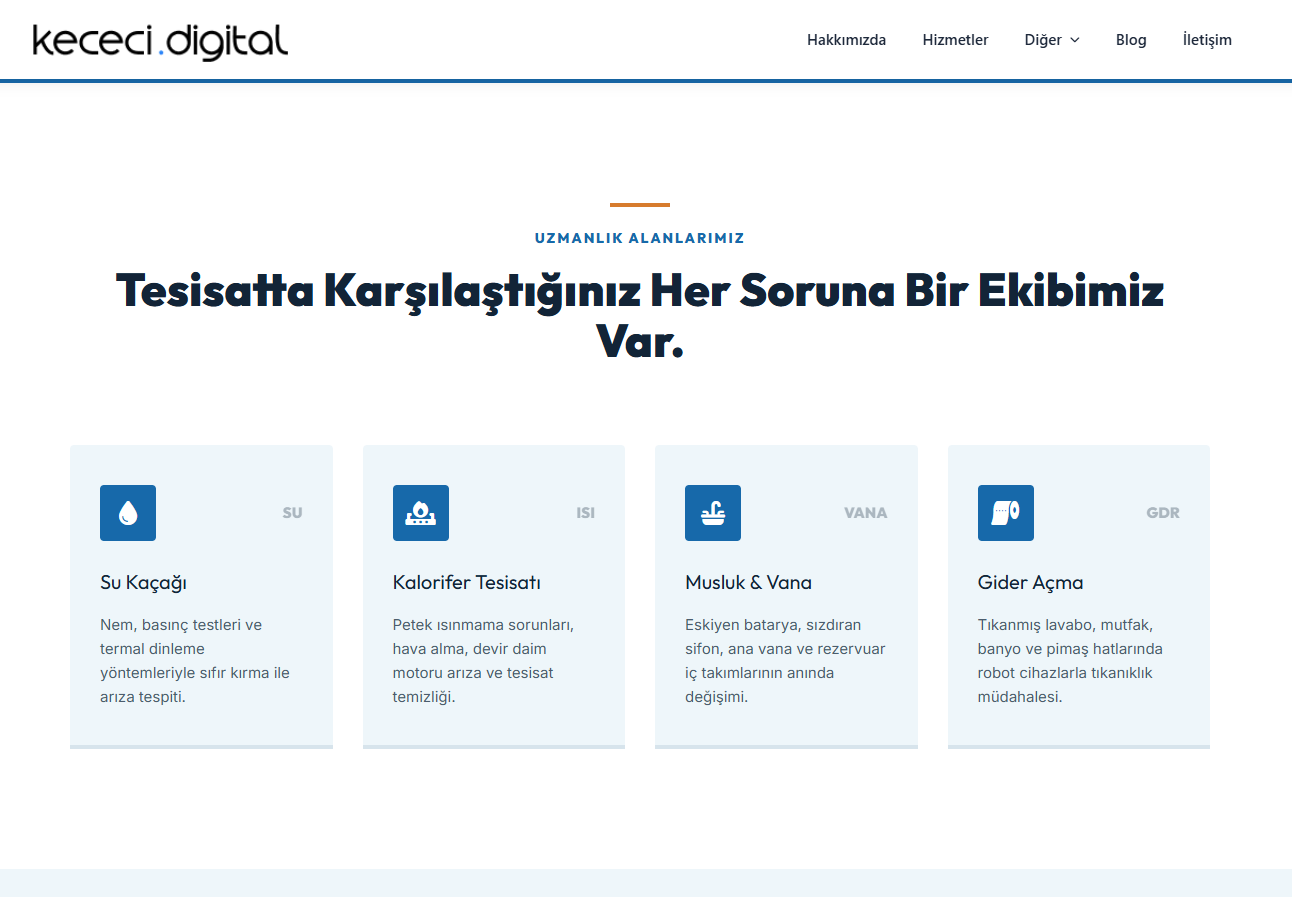
Task: Click the Kalorifer Tesisatı card title
Action: pyautogui.click(x=467, y=582)
